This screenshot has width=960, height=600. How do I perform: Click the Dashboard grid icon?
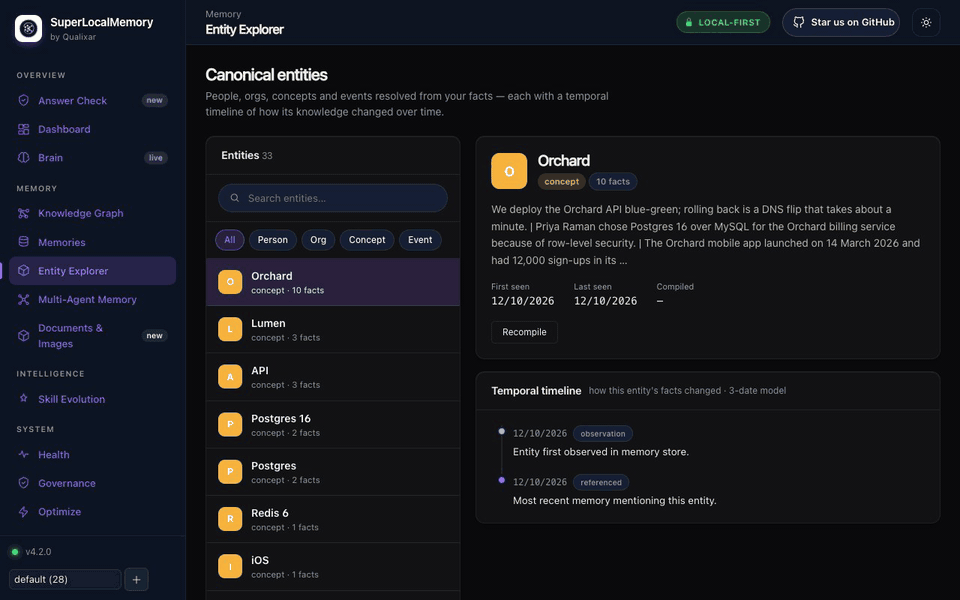[23, 129]
